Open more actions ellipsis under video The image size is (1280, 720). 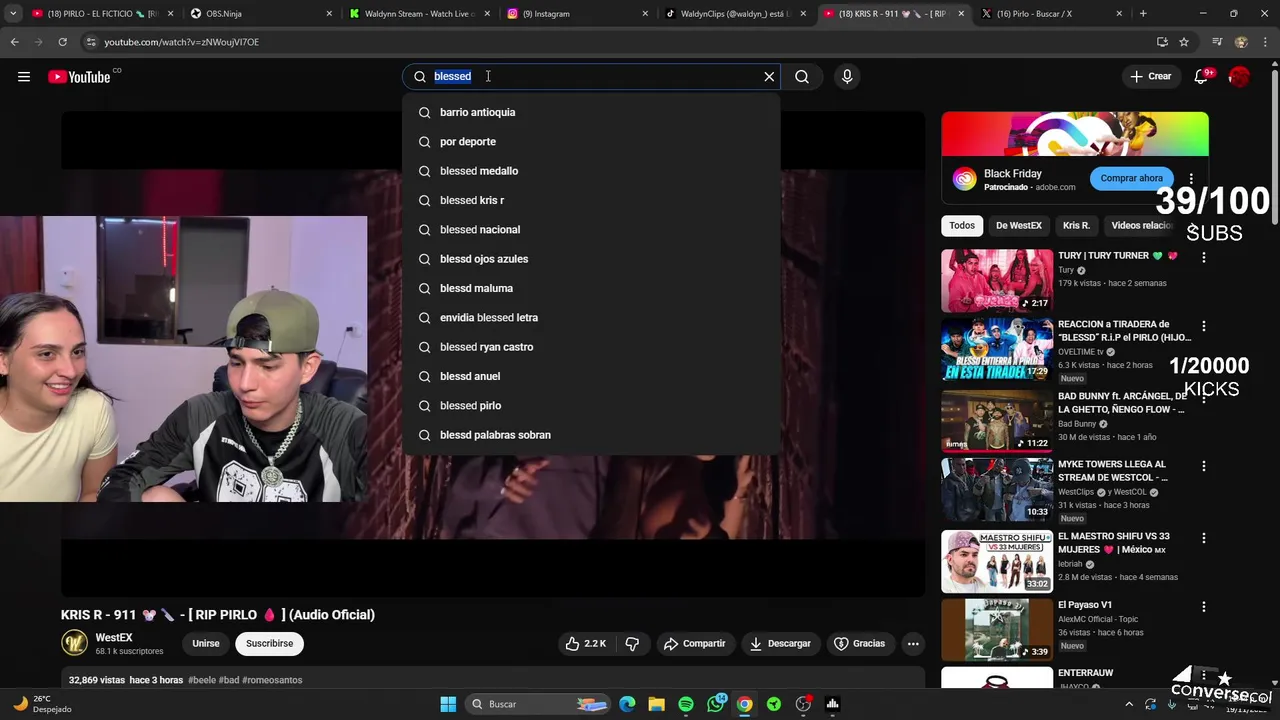913,644
